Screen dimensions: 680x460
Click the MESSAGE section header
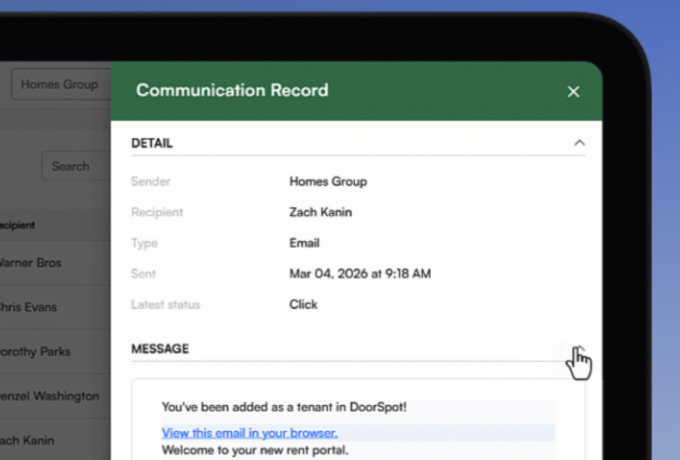point(160,349)
